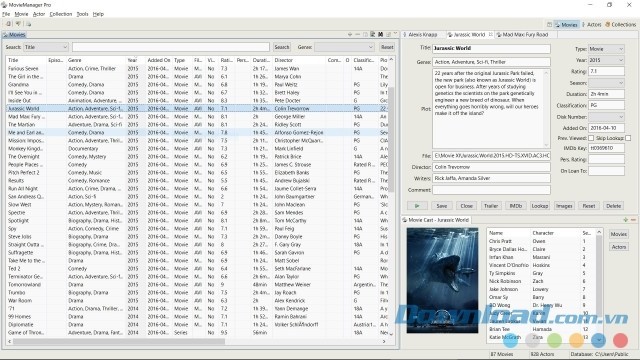Click the Delete button
The image size is (640, 360).
[613, 206]
